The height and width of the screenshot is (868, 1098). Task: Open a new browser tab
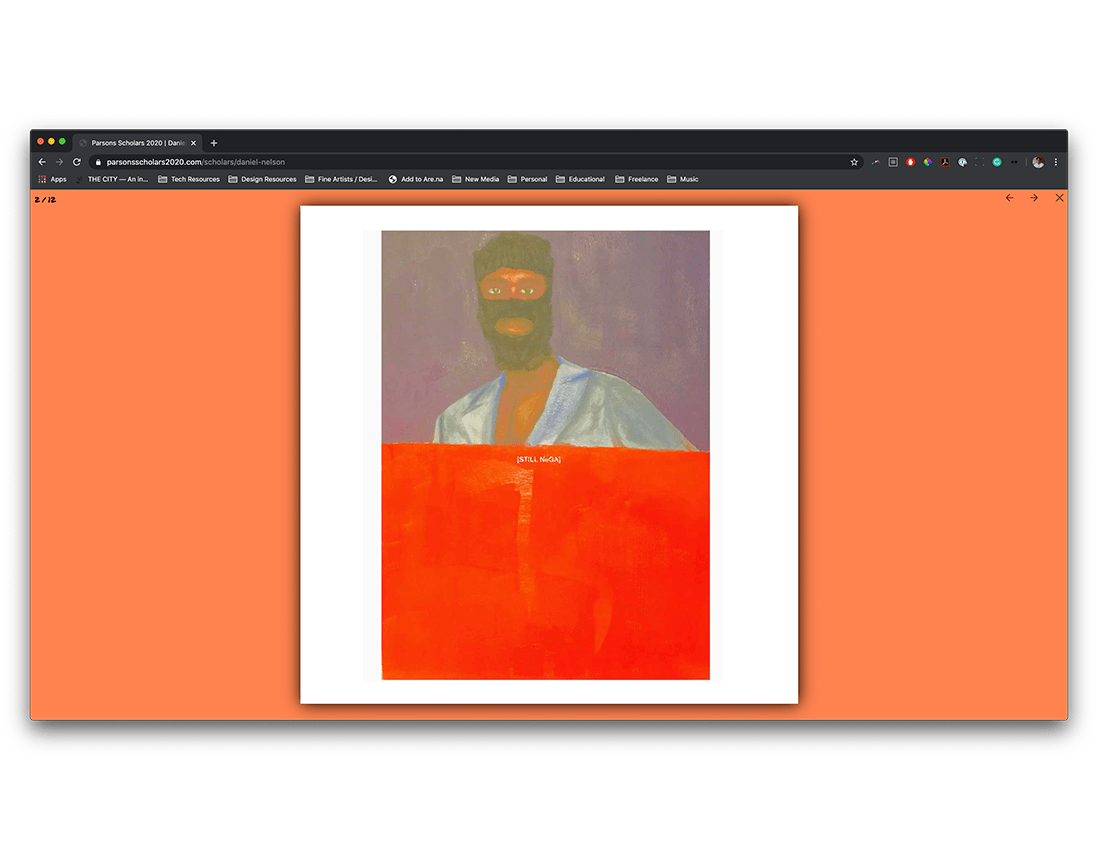click(x=214, y=143)
